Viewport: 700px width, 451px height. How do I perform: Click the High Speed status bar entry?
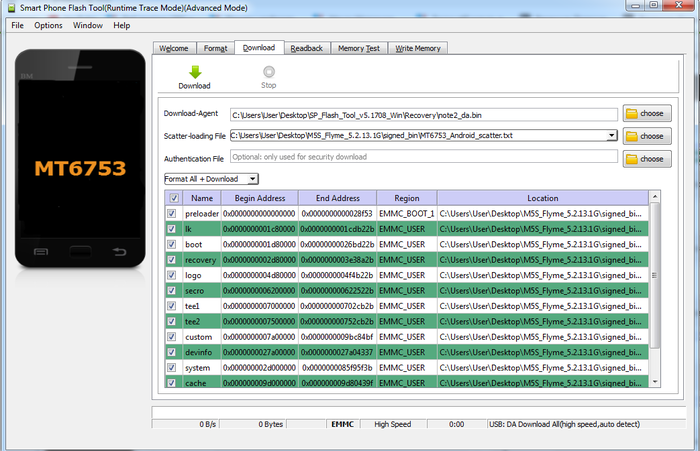click(x=392, y=424)
